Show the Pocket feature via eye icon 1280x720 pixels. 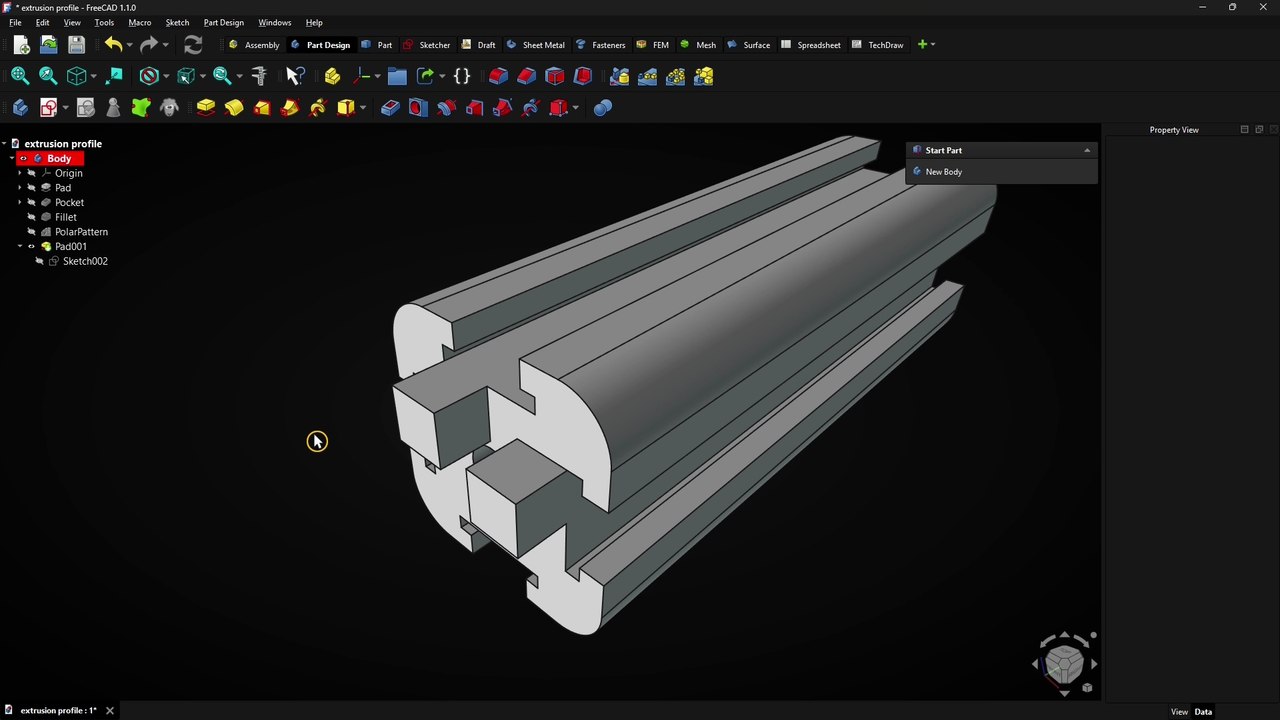pyautogui.click(x=32, y=203)
